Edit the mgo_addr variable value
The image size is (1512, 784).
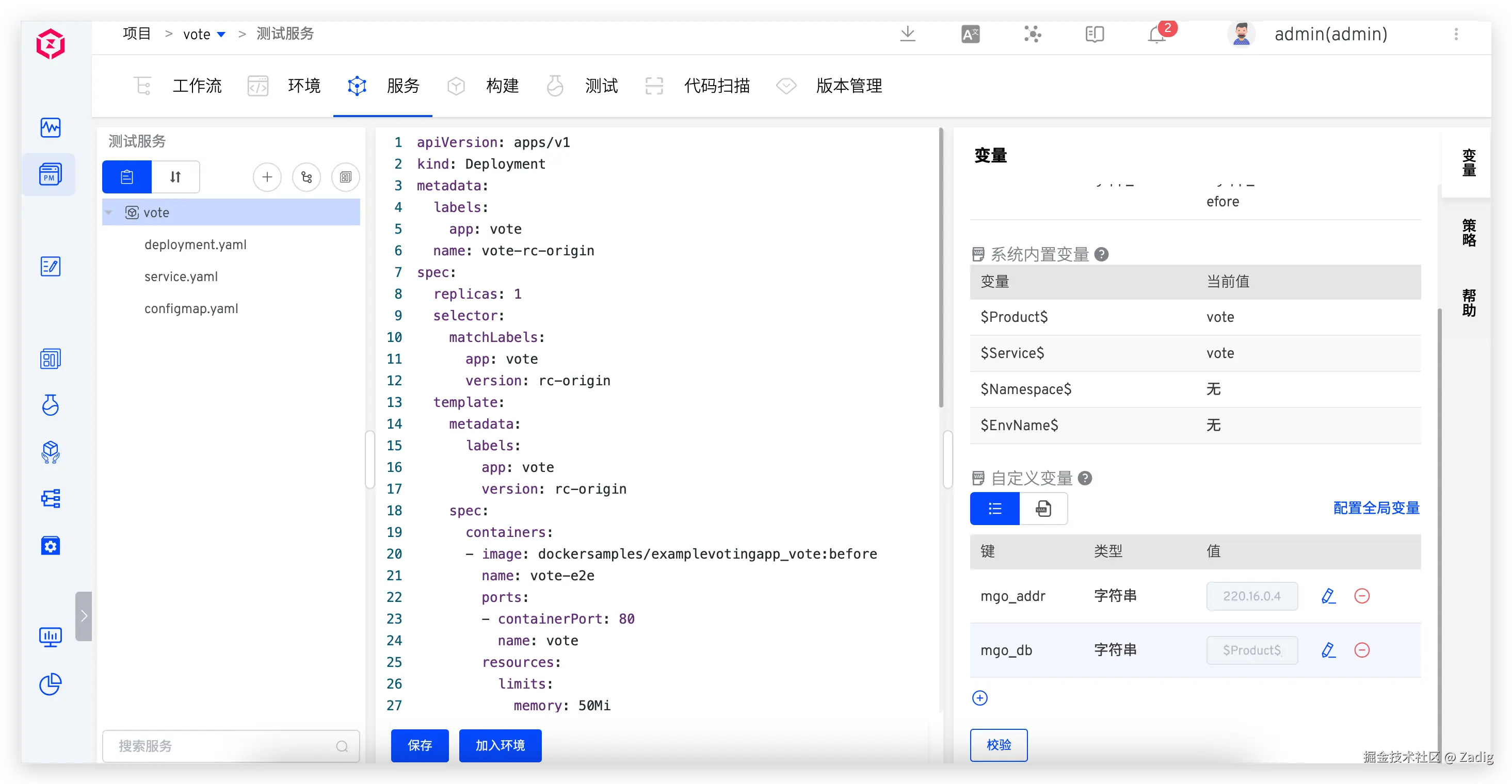(x=1328, y=596)
